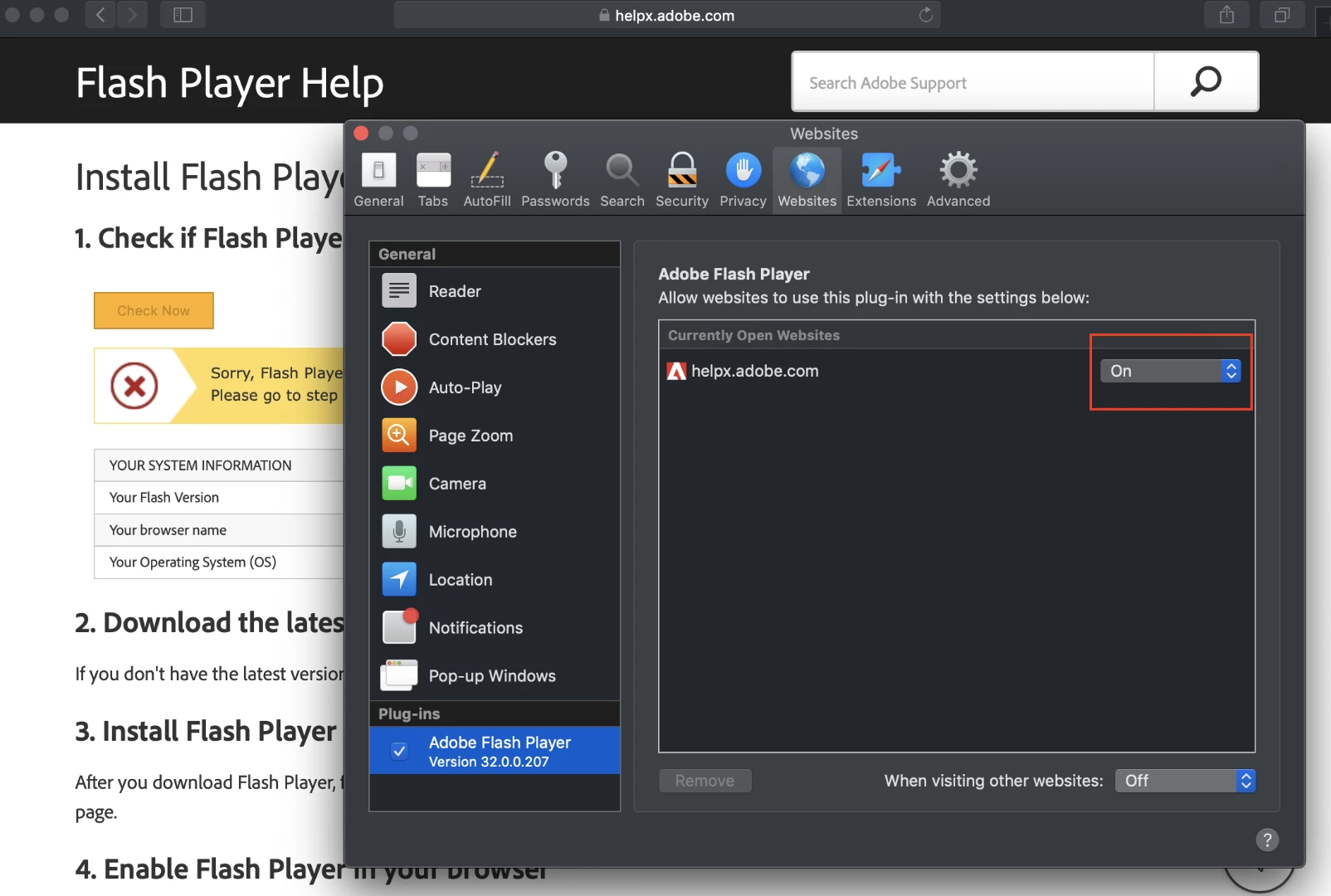This screenshot has height=896, width=1331.
Task: Select Adobe Flash Player Version 32.0.0.207 row
Action: [495, 751]
